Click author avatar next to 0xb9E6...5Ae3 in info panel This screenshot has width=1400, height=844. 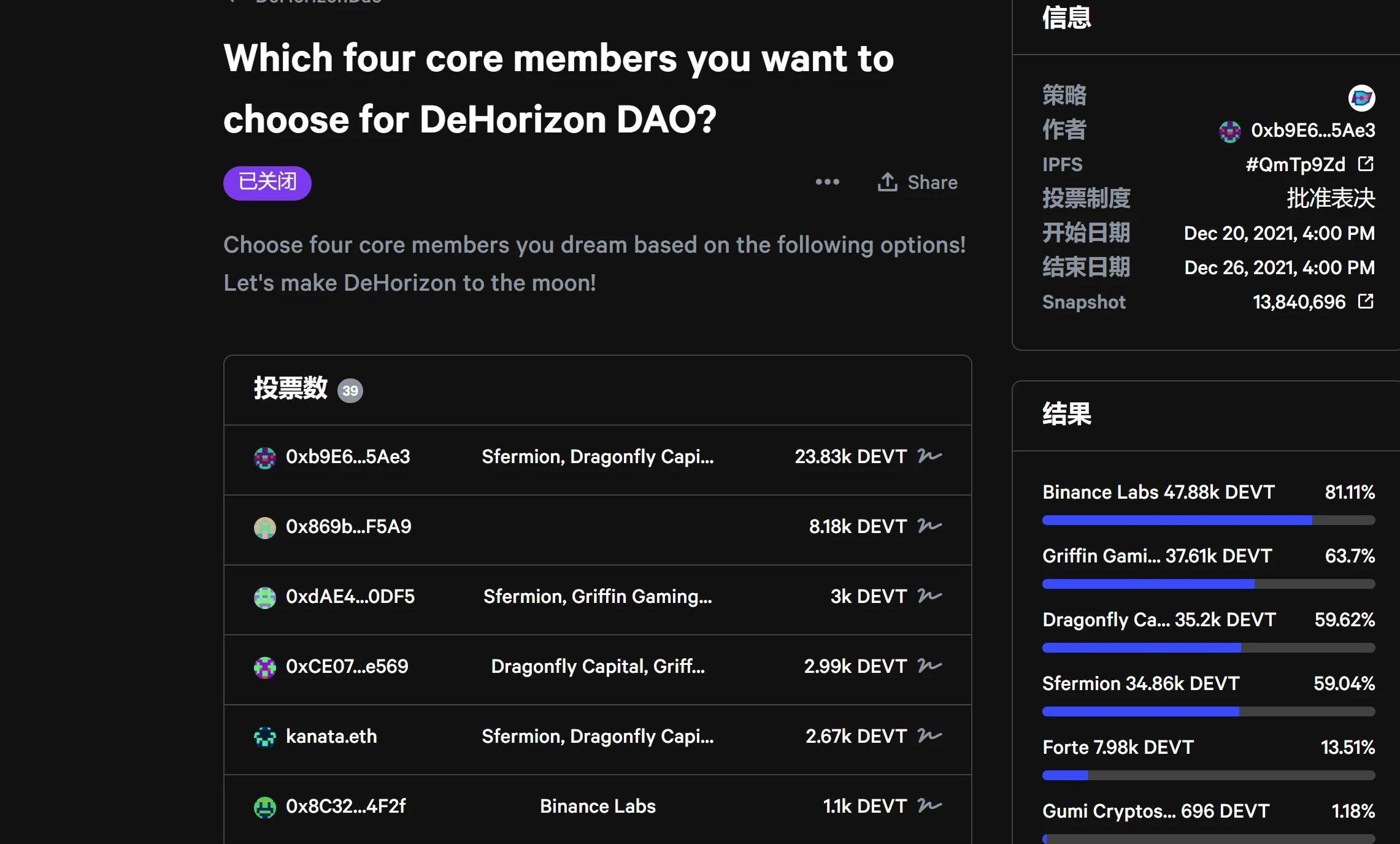(x=1229, y=131)
